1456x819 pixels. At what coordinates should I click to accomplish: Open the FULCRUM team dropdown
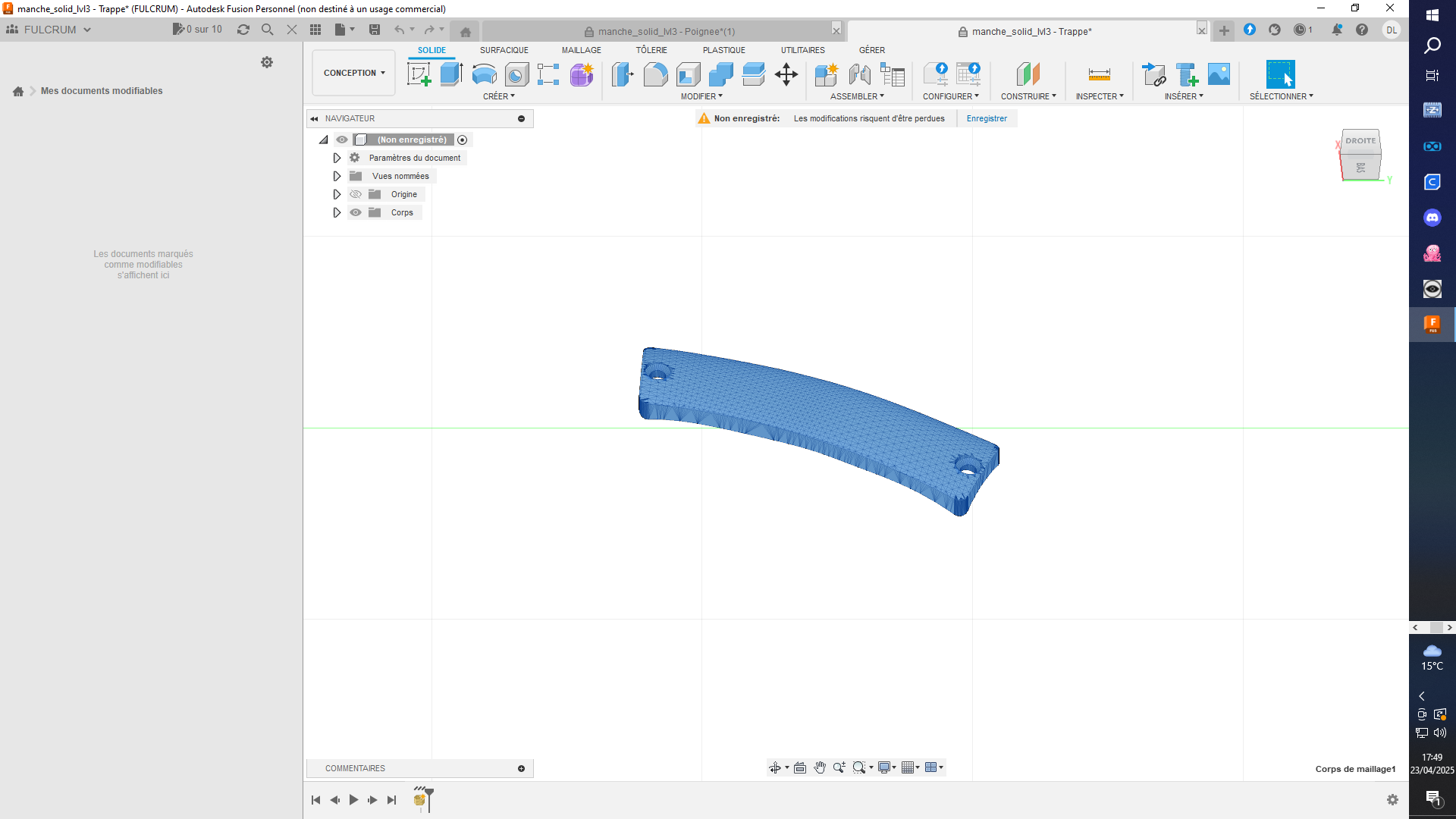pyautogui.click(x=49, y=30)
